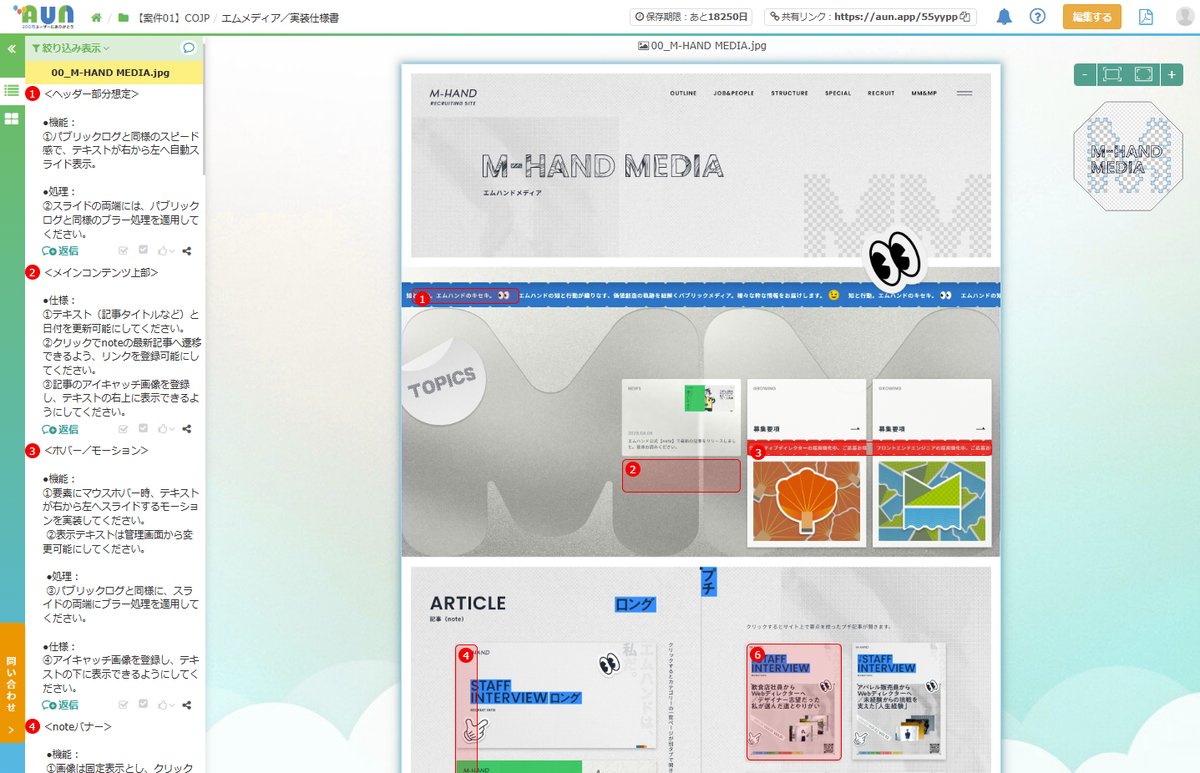Open the 【案件01】COJP breadcrumb
Viewport: 1200px width, 773px height.
click(171, 18)
